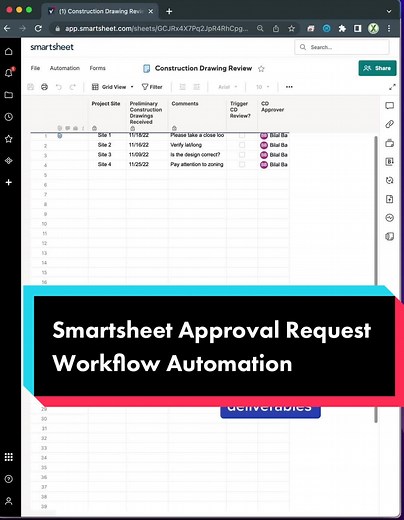The width and height of the screenshot is (404, 520).
Task: Open a new browser tab
Action: (x=169, y=11)
